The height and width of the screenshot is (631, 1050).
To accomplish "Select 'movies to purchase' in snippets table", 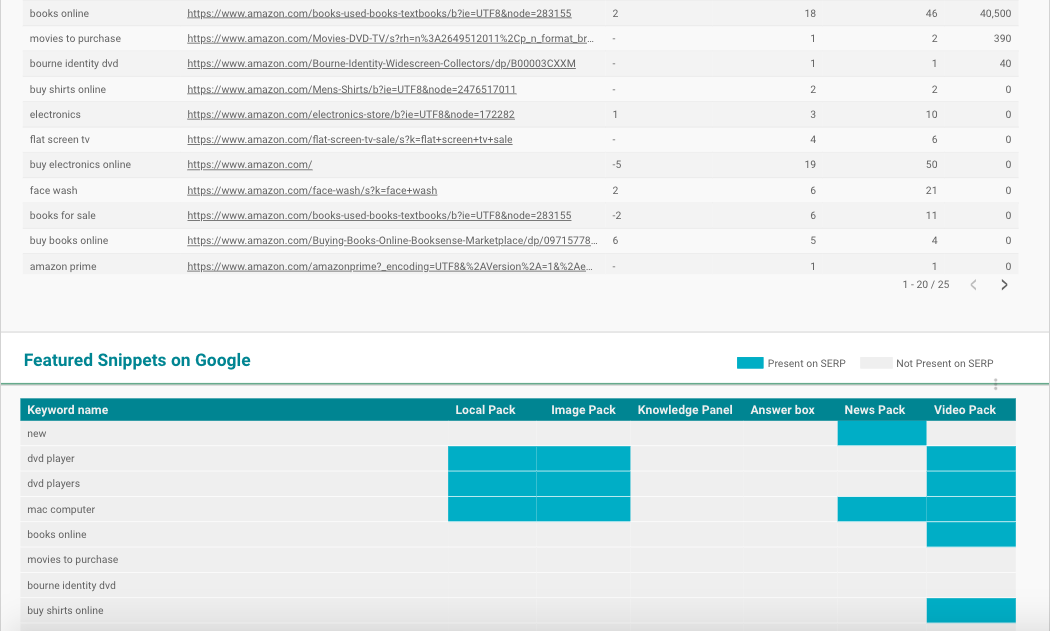I will click(x=72, y=560).
